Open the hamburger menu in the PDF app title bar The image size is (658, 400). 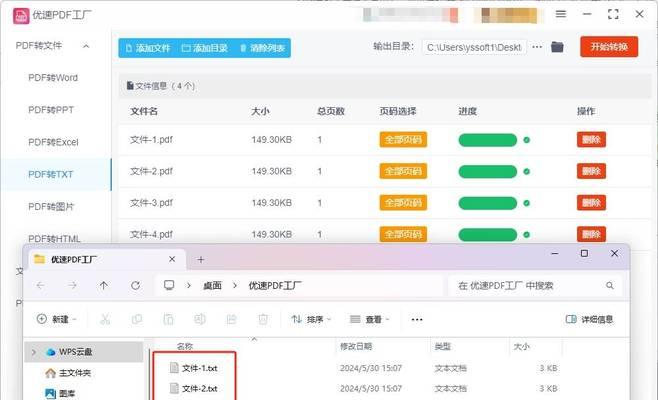pyautogui.click(x=561, y=14)
